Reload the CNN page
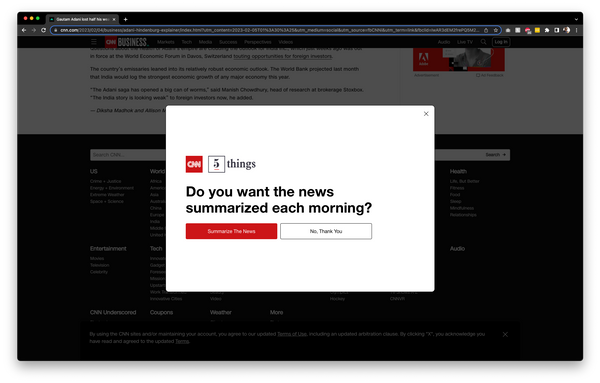The width and height of the screenshot is (600, 383). point(44,30)
